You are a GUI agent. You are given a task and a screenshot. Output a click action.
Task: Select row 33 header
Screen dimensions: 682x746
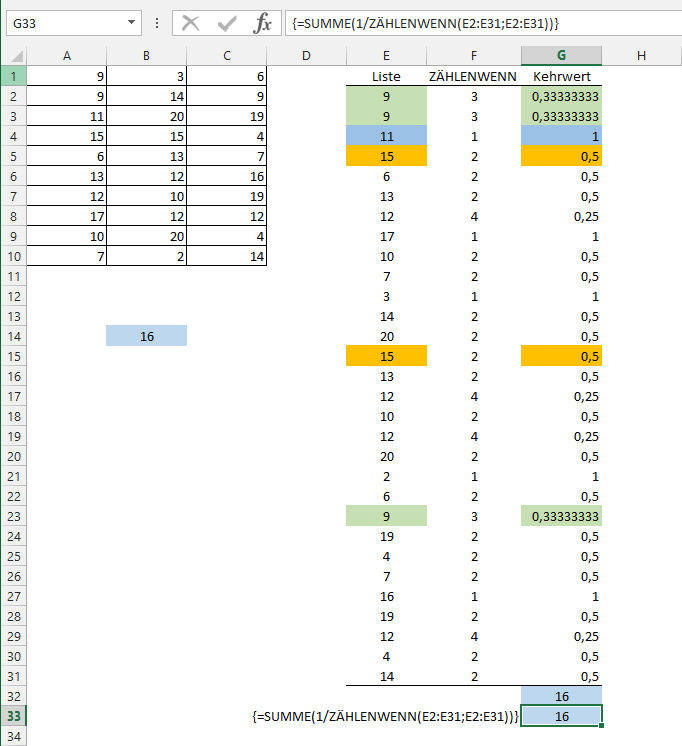click(13, 716)
